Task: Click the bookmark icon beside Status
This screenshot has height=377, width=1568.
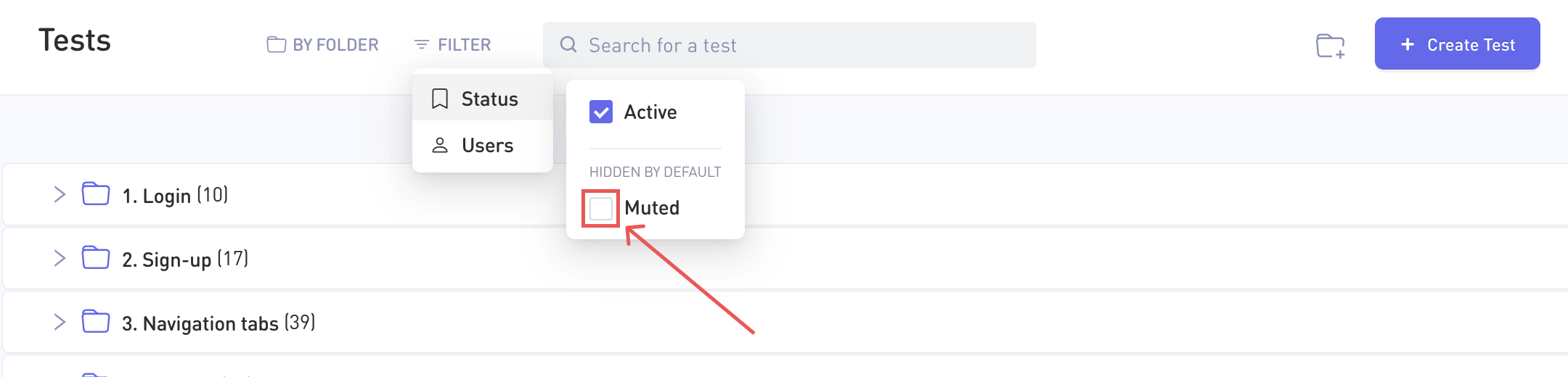Action: point(440,99)
